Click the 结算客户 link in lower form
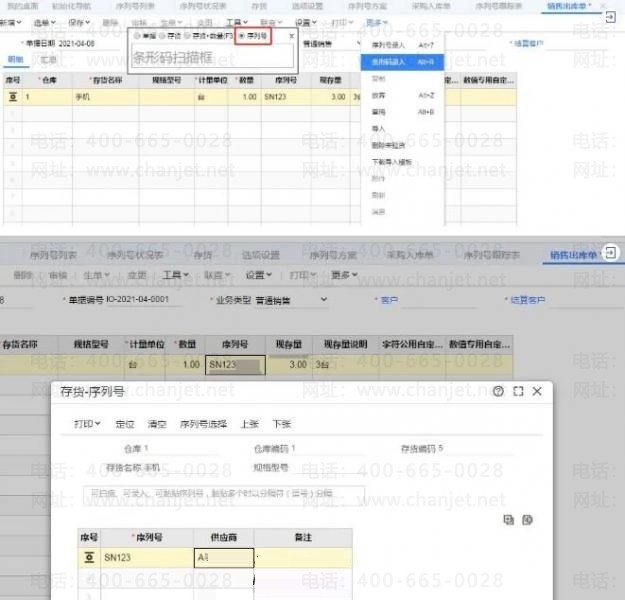 527,300
